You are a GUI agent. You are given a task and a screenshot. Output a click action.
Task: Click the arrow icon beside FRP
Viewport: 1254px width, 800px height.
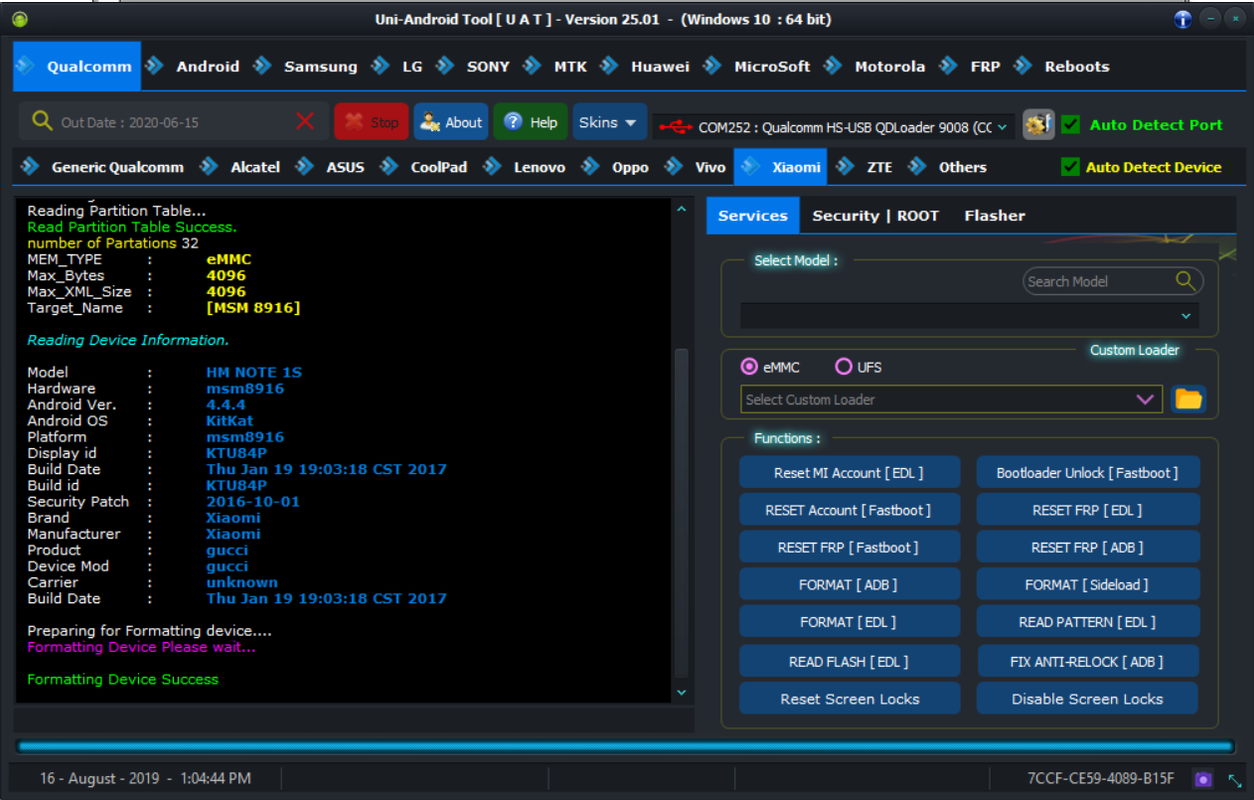tap(949, 66)
